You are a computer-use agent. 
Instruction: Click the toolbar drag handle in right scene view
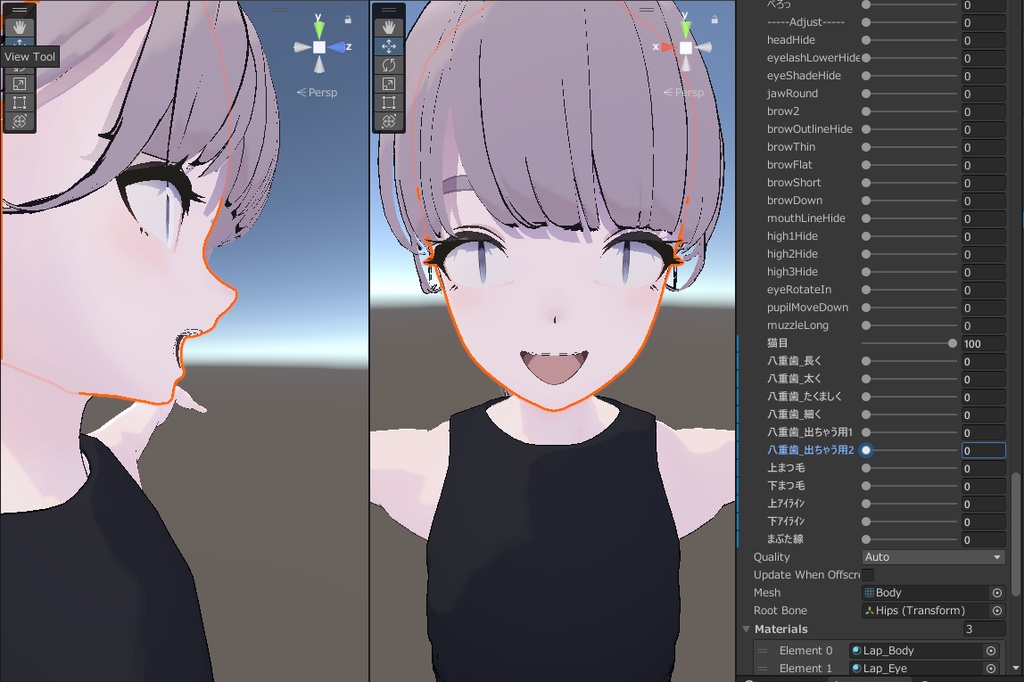pyautogui.click(x=389, y=10)
